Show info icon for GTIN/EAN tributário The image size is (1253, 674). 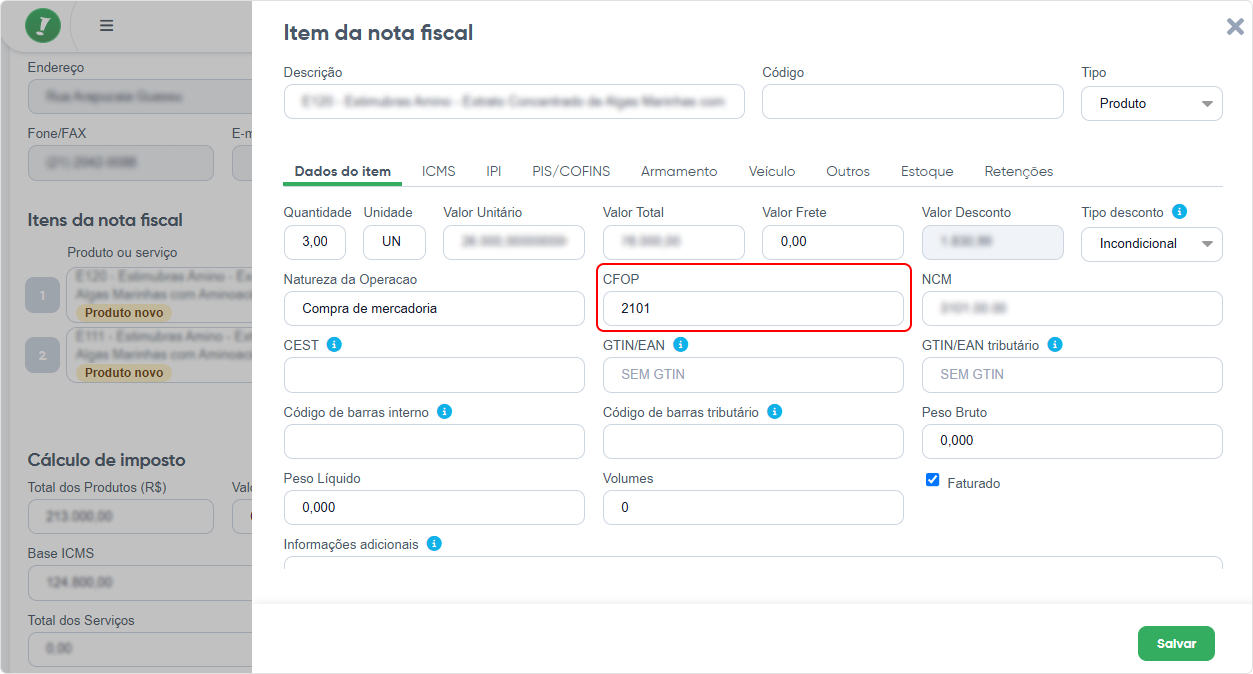coord(1054,345)
